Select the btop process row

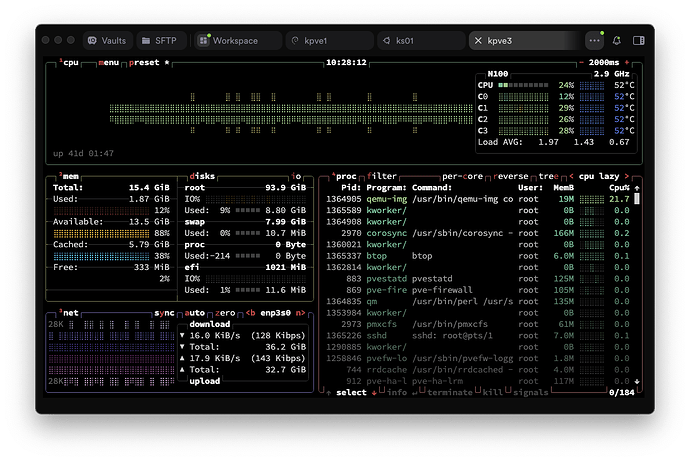point(477,256)
